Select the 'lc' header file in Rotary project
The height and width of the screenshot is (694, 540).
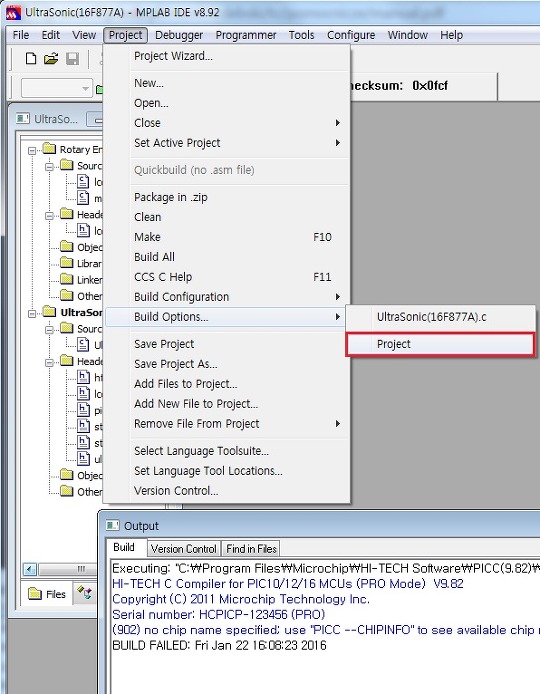click(x=89, y=231)
